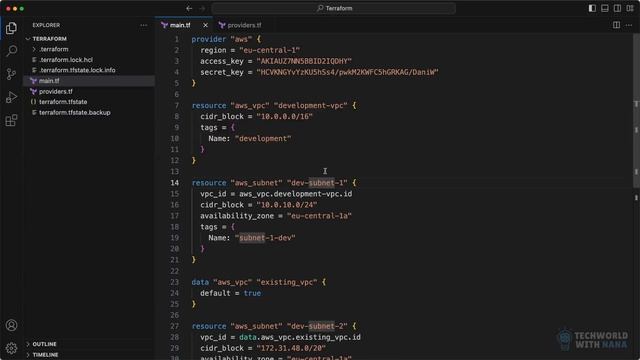Click availability_zone value "eu-central-1a" on line 17
This screenshot has height=360, width=640.
(319, 216)
